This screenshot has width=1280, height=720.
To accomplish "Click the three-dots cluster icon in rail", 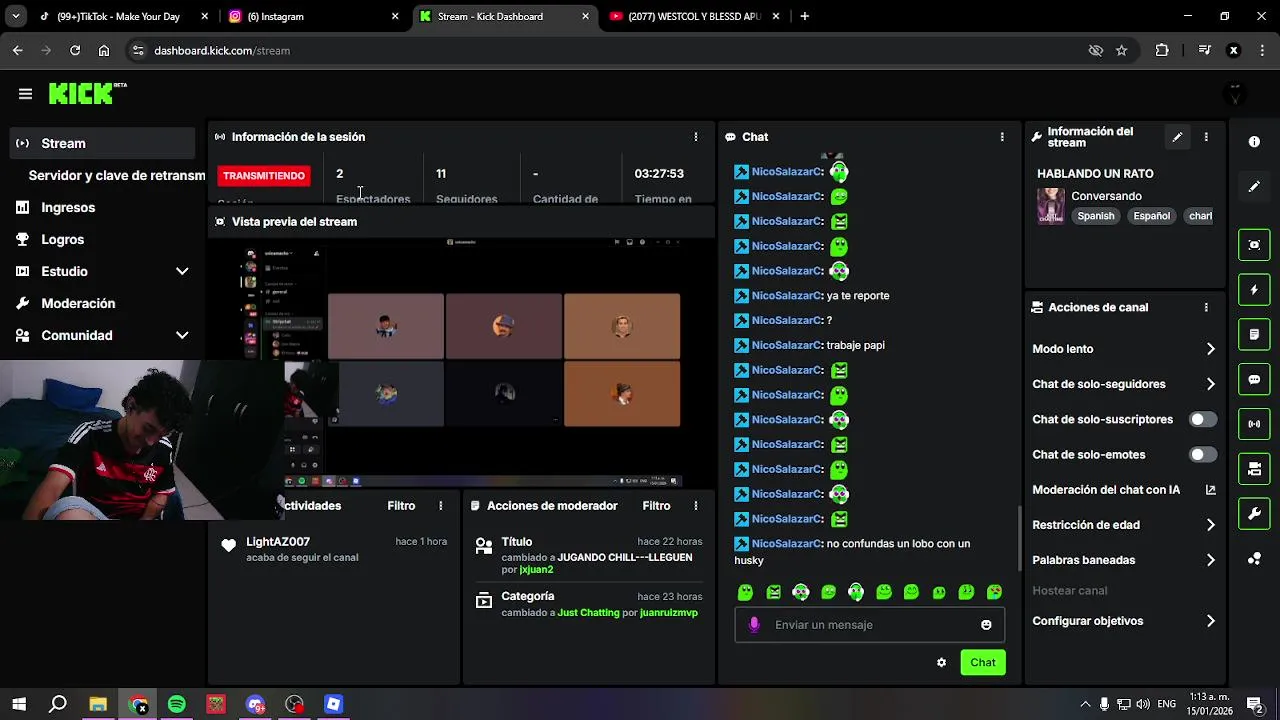I will pos(1254,559).
